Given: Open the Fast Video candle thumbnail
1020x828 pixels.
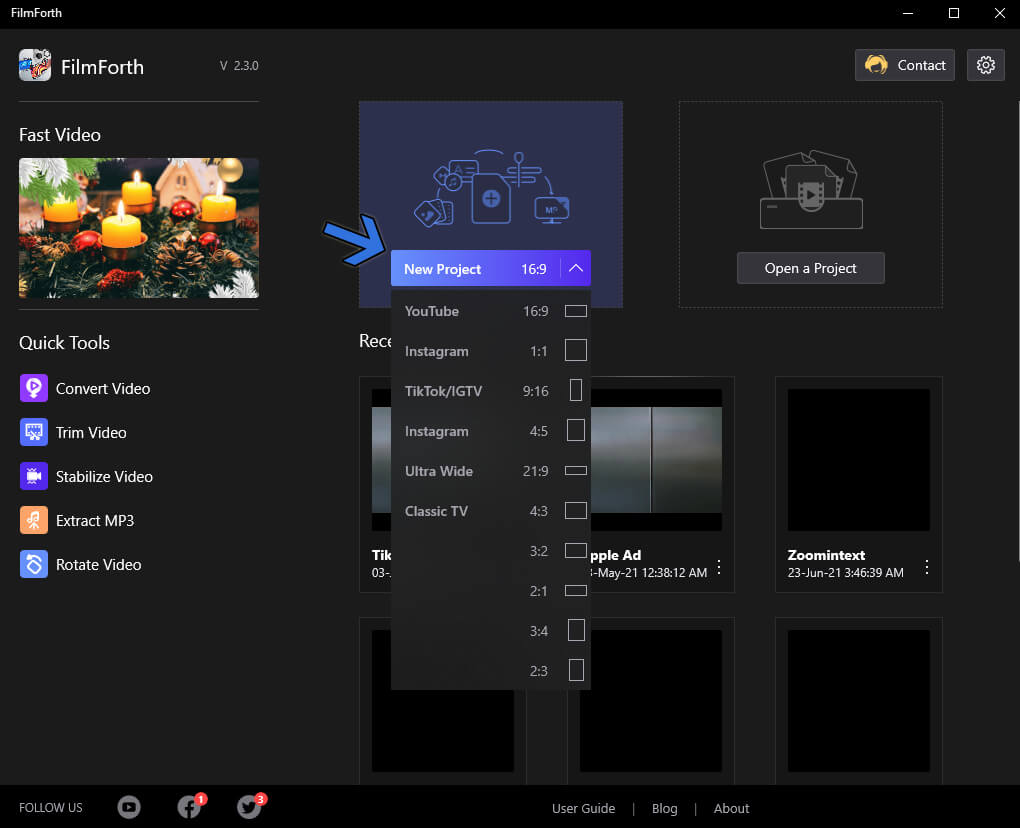Looking at the screenshot, I should pyautogui.click(x=139, y=228).
